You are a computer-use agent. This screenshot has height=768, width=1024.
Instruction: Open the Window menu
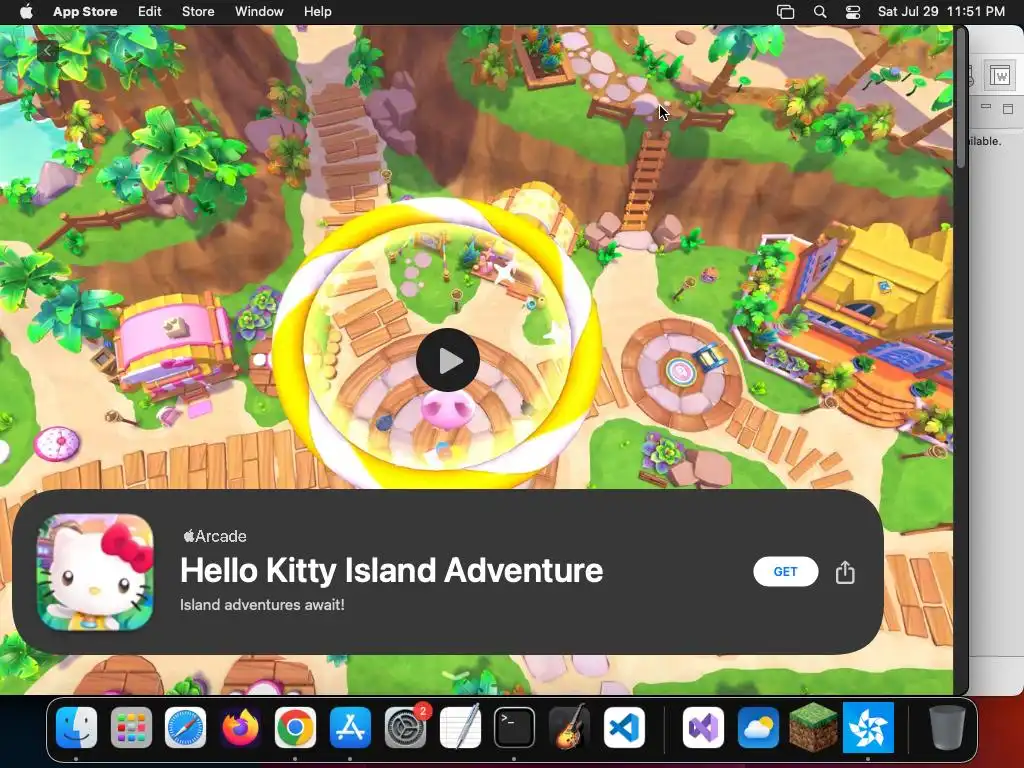coord(259,12)
